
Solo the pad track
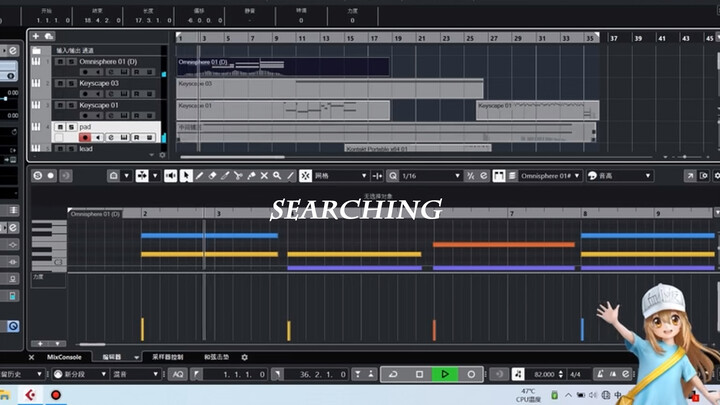pos(70,127)
